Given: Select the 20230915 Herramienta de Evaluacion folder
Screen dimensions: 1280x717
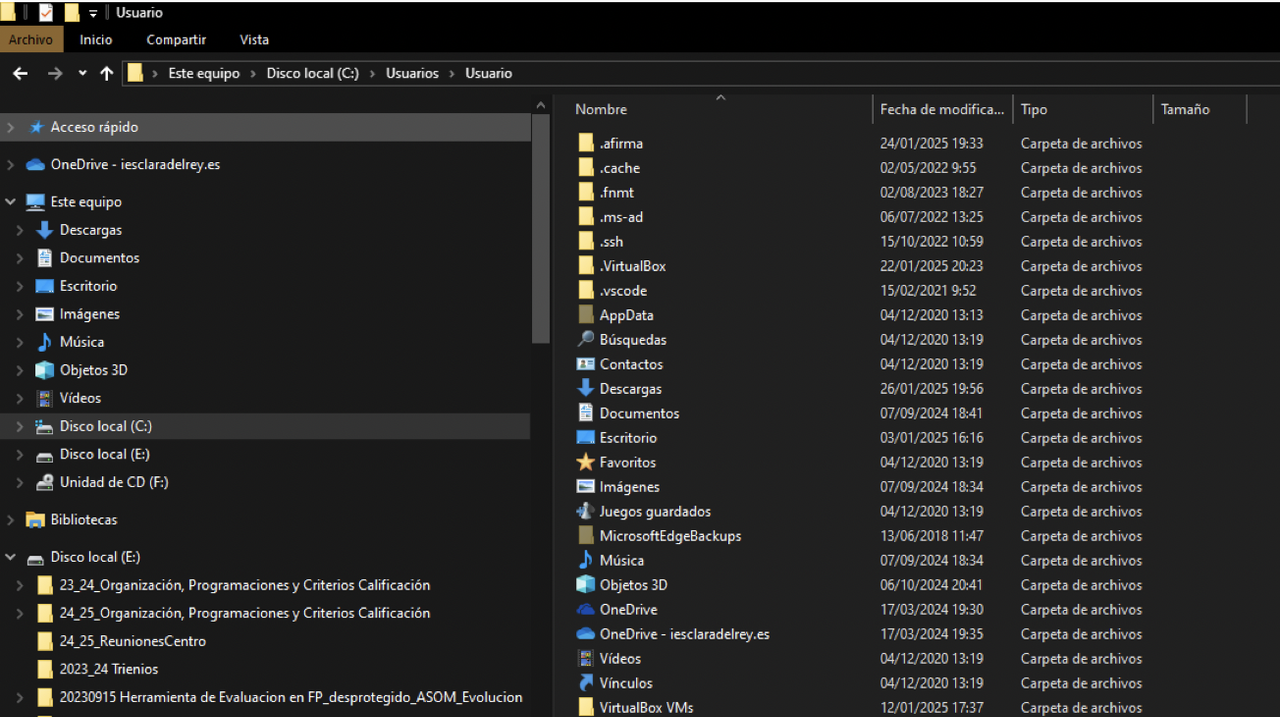Looking at the screenshot, I should pyautogui.click(x=290, y=697).
